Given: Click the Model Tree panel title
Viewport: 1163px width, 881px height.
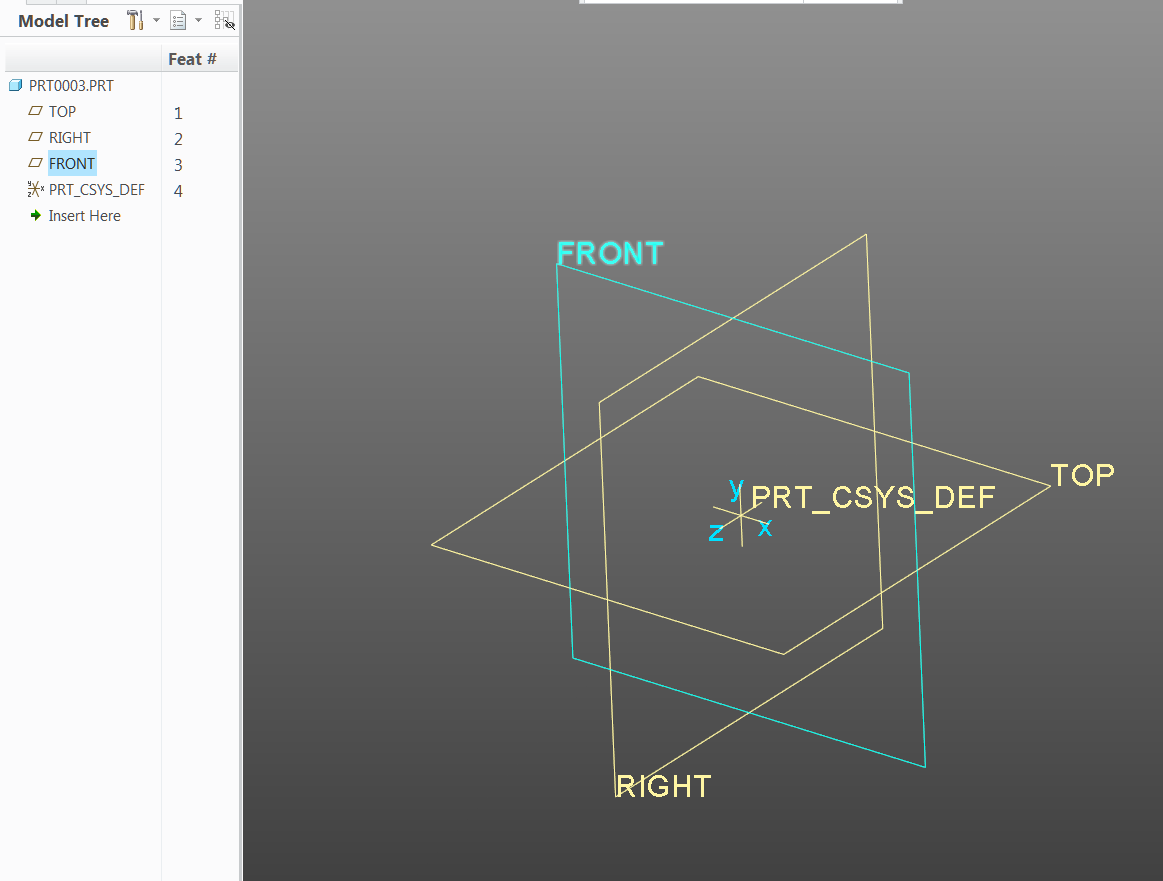Looking at the screenshot, I should pyautogui.click(x=64, y=21).
